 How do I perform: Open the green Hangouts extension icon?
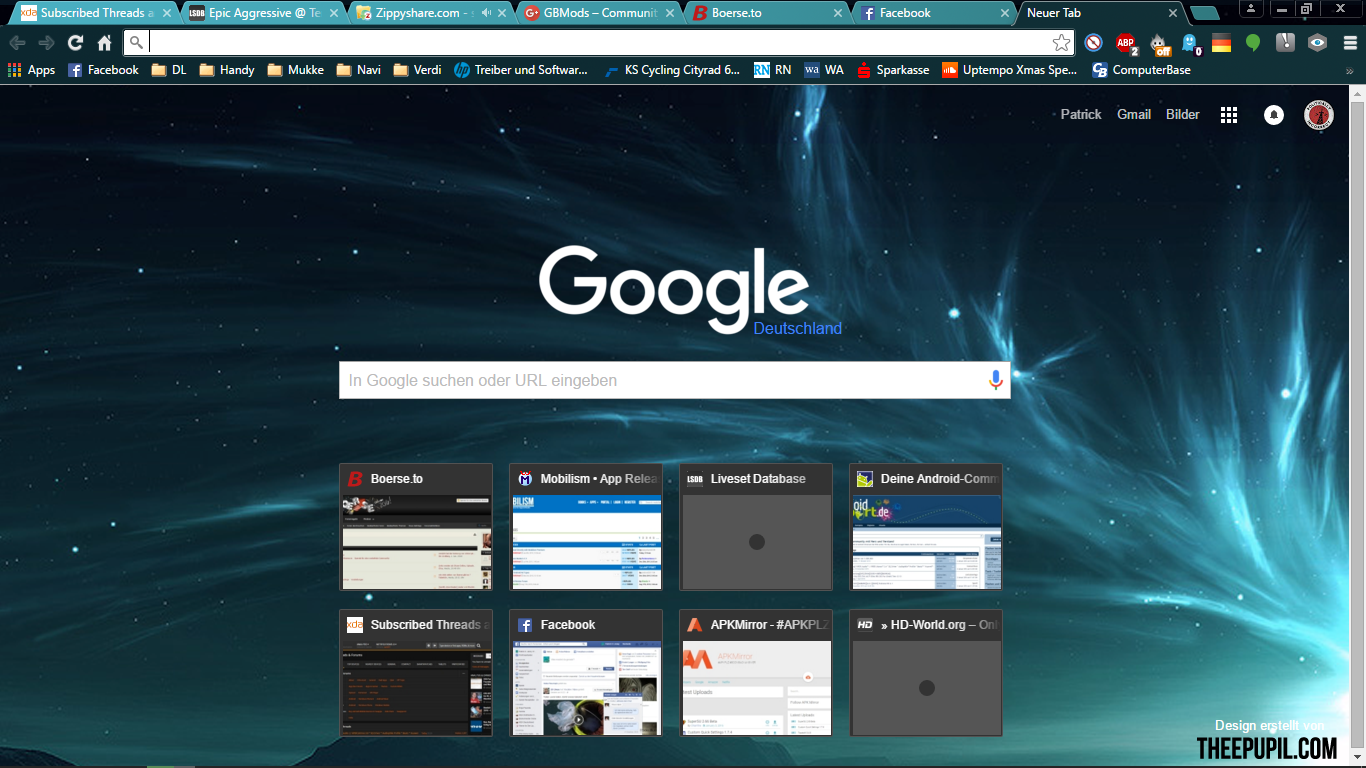pos(1253,43)
